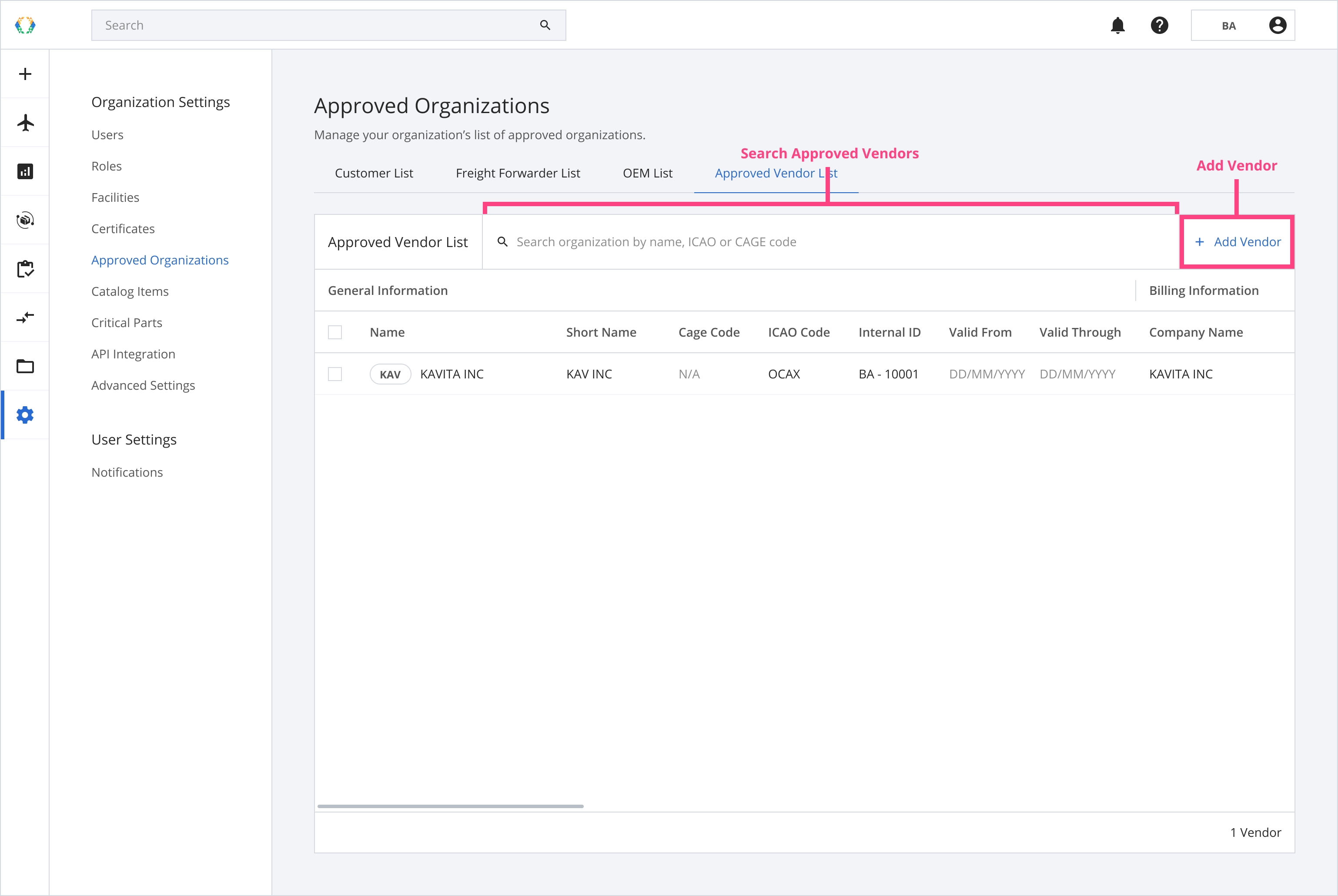Click the Company Name column header

pyautogui.click(x=1196, y=333)
